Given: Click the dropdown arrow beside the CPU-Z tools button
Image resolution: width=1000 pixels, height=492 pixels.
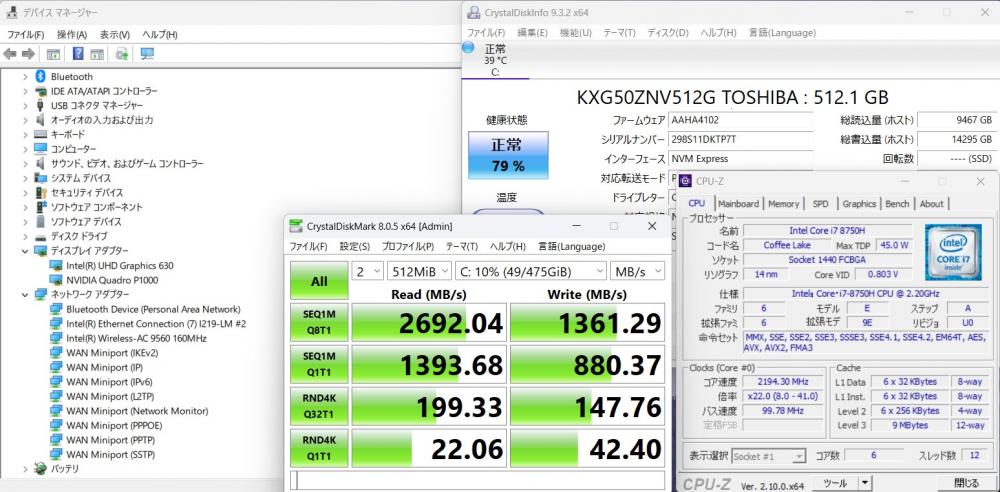Looking at the screenshot, I should (x=864, y=483).
